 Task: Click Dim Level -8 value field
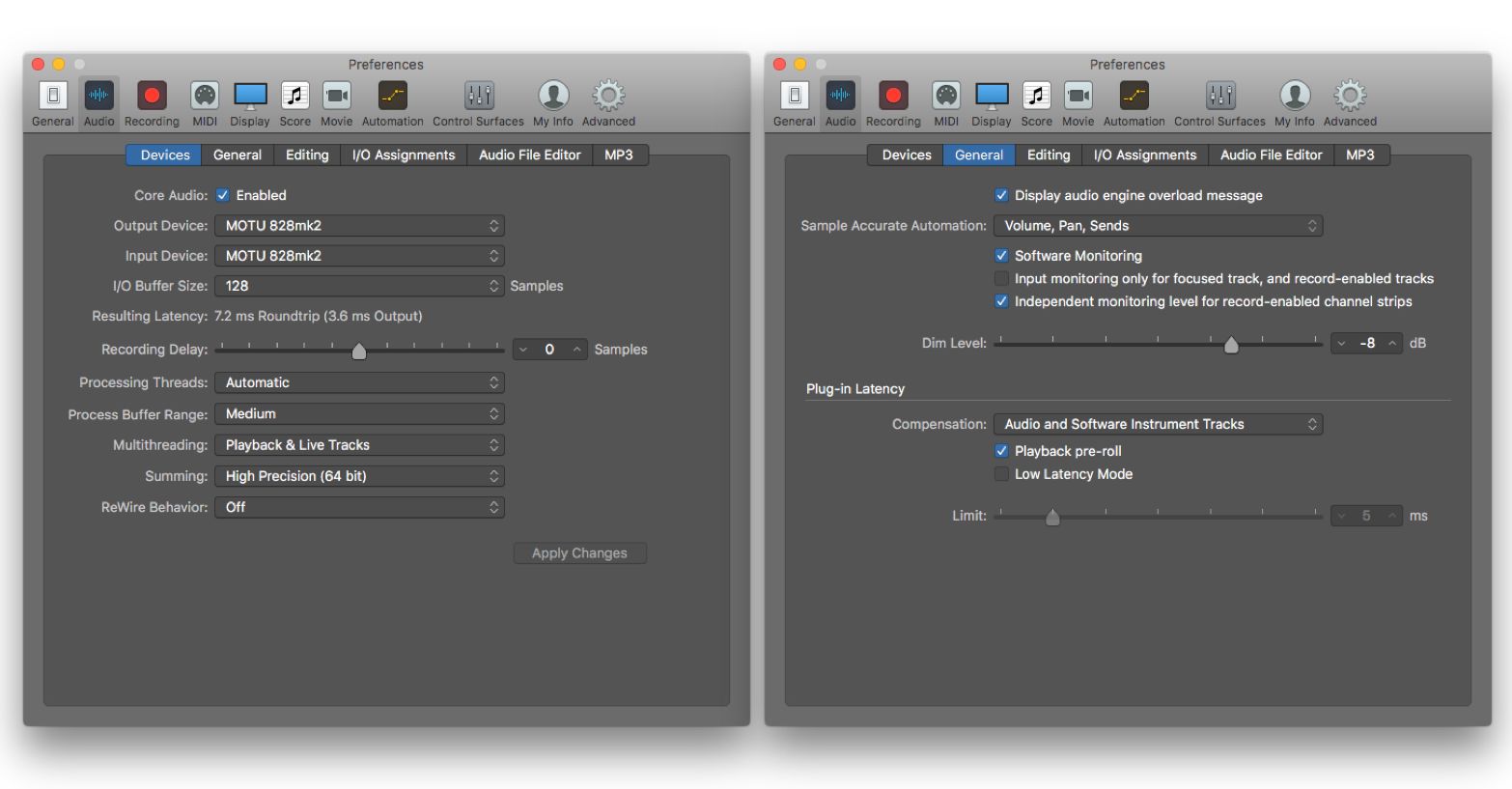point(1367,343)
